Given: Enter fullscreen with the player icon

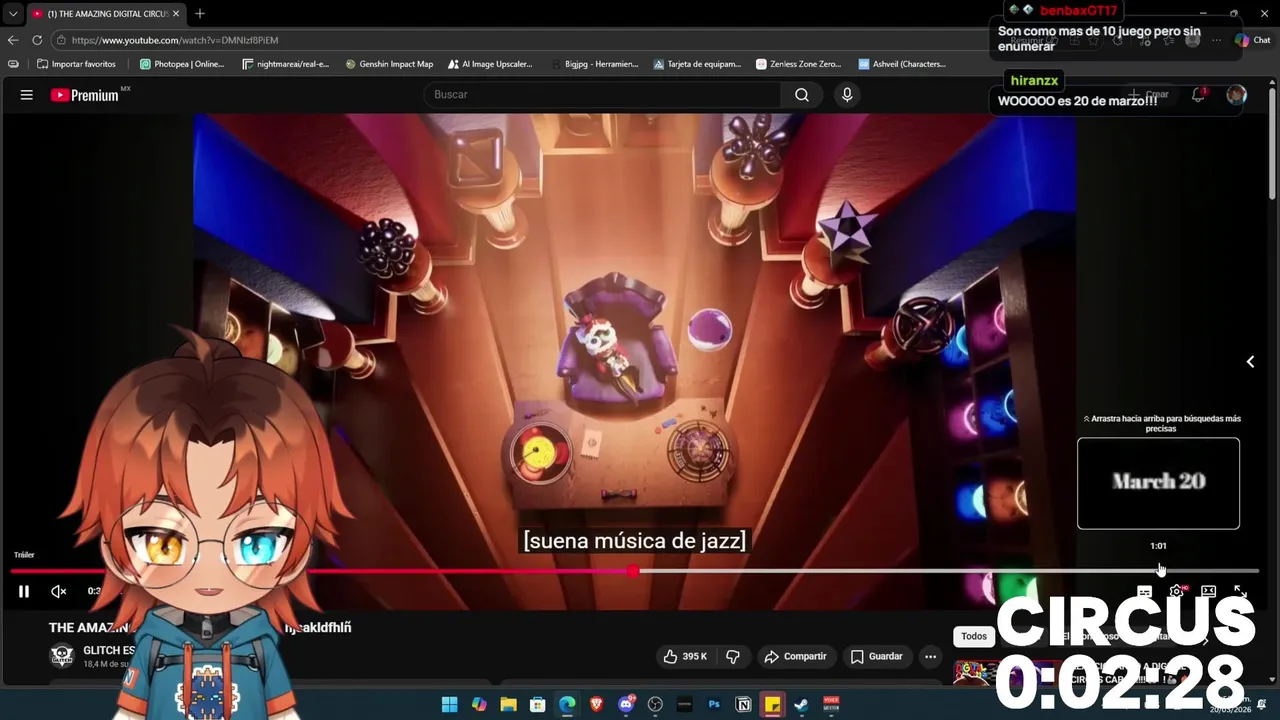Looking at the screenshot, I should [x=1240, y=591].
